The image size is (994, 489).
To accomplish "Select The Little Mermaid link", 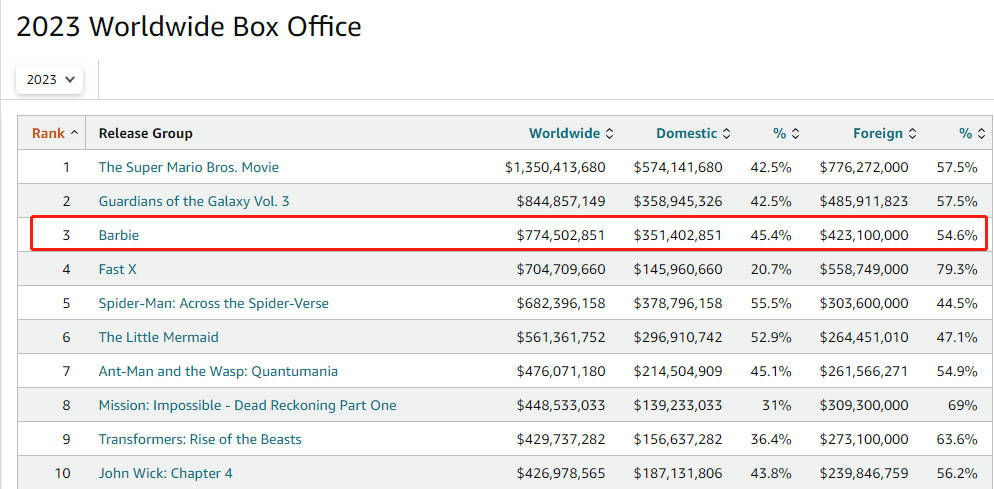I will pyautogui.click(x=158, y=337).
